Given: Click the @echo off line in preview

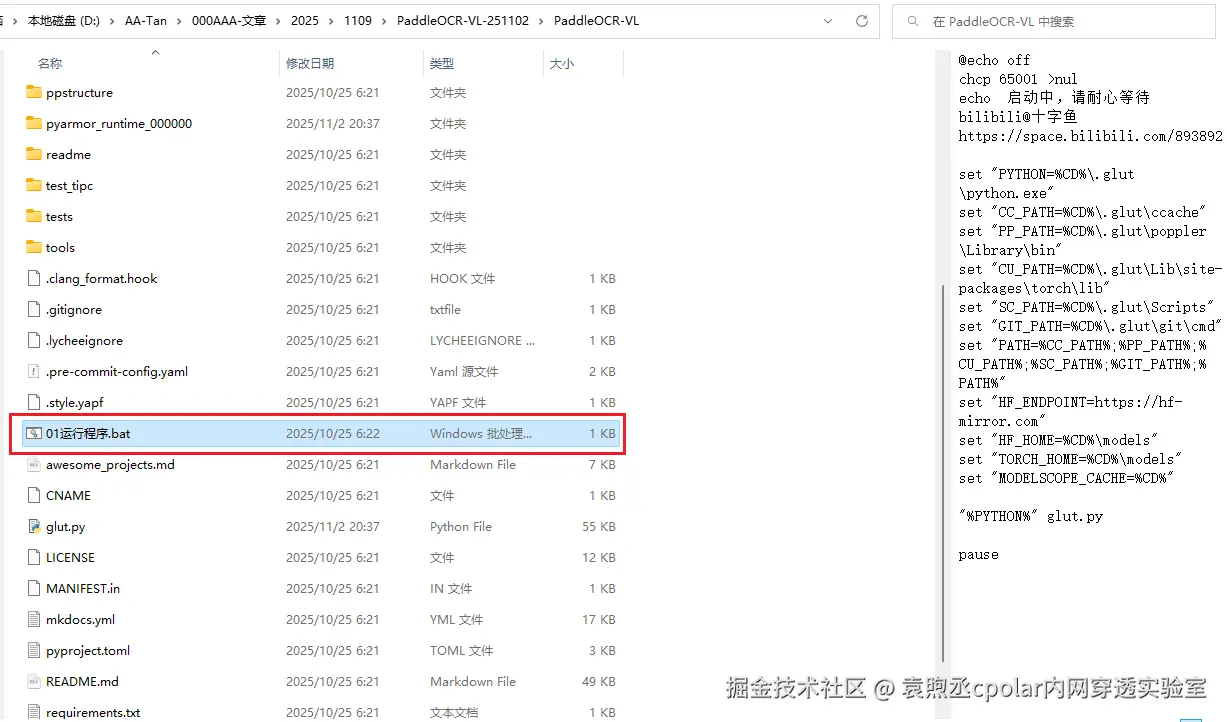Looking at the screenshot, I should tap(994, 60).
